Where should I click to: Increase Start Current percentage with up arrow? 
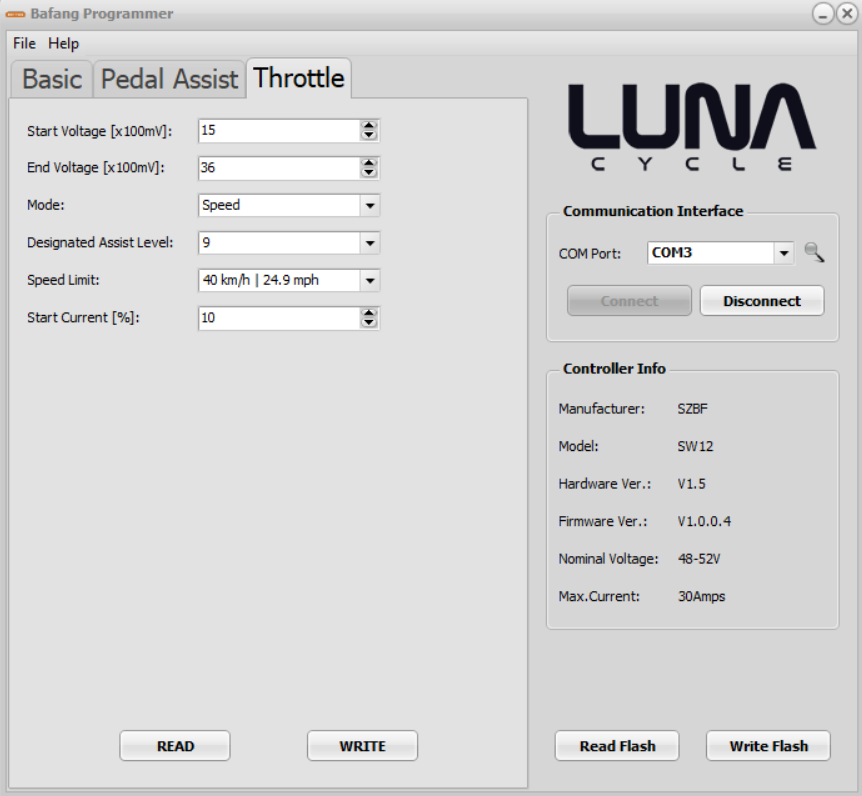[369, 313]
